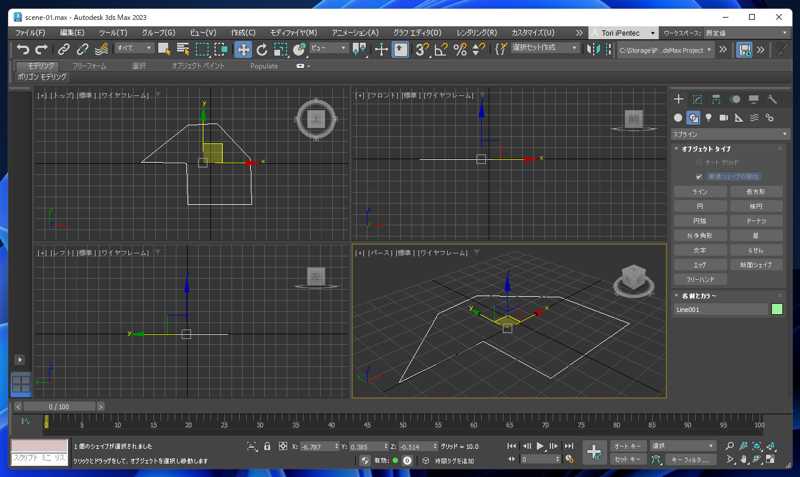Choose the Select Object arrow tool

(x=164, y=49)
